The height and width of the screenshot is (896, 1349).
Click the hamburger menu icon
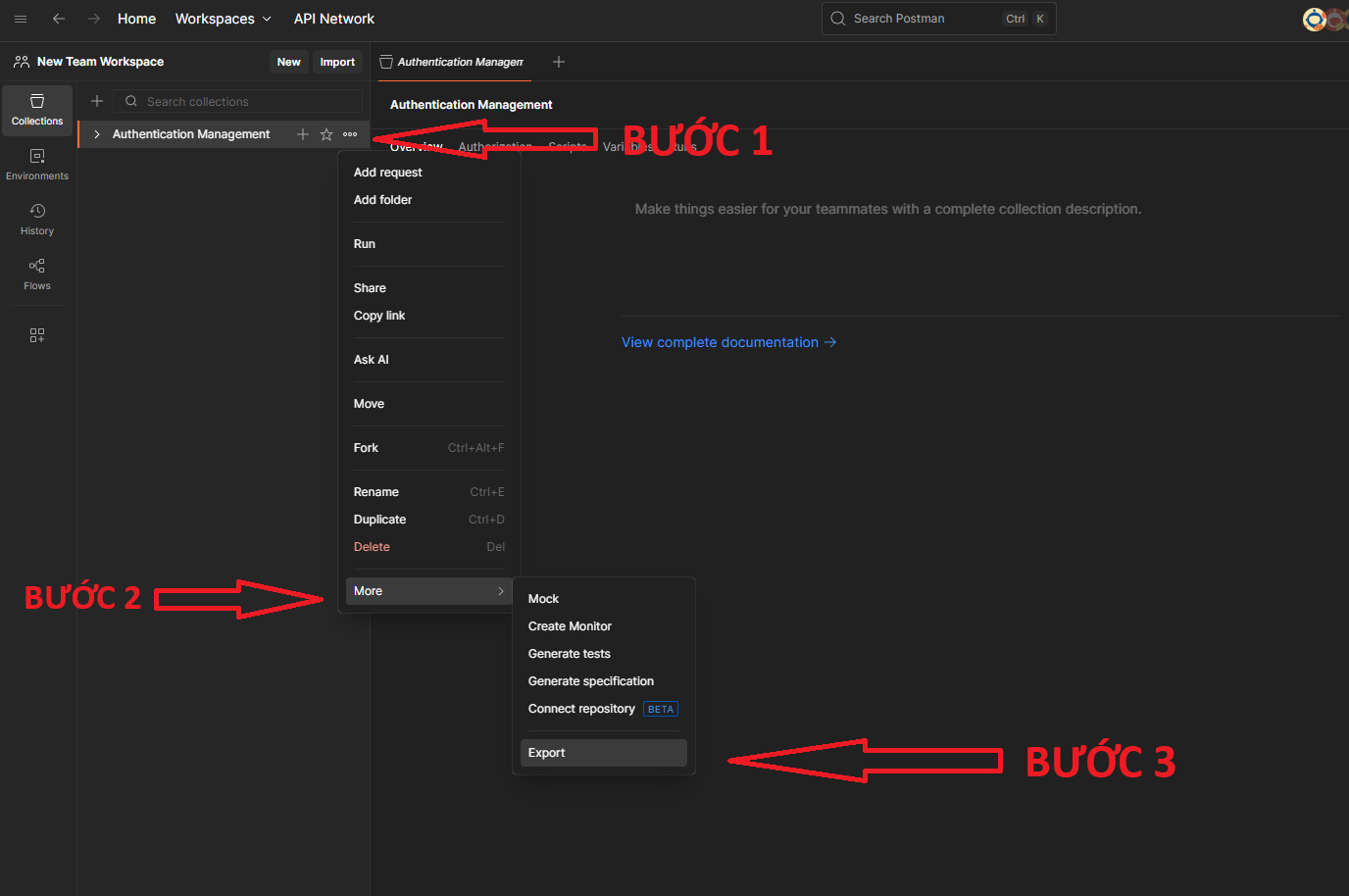[x=21, y=19]
